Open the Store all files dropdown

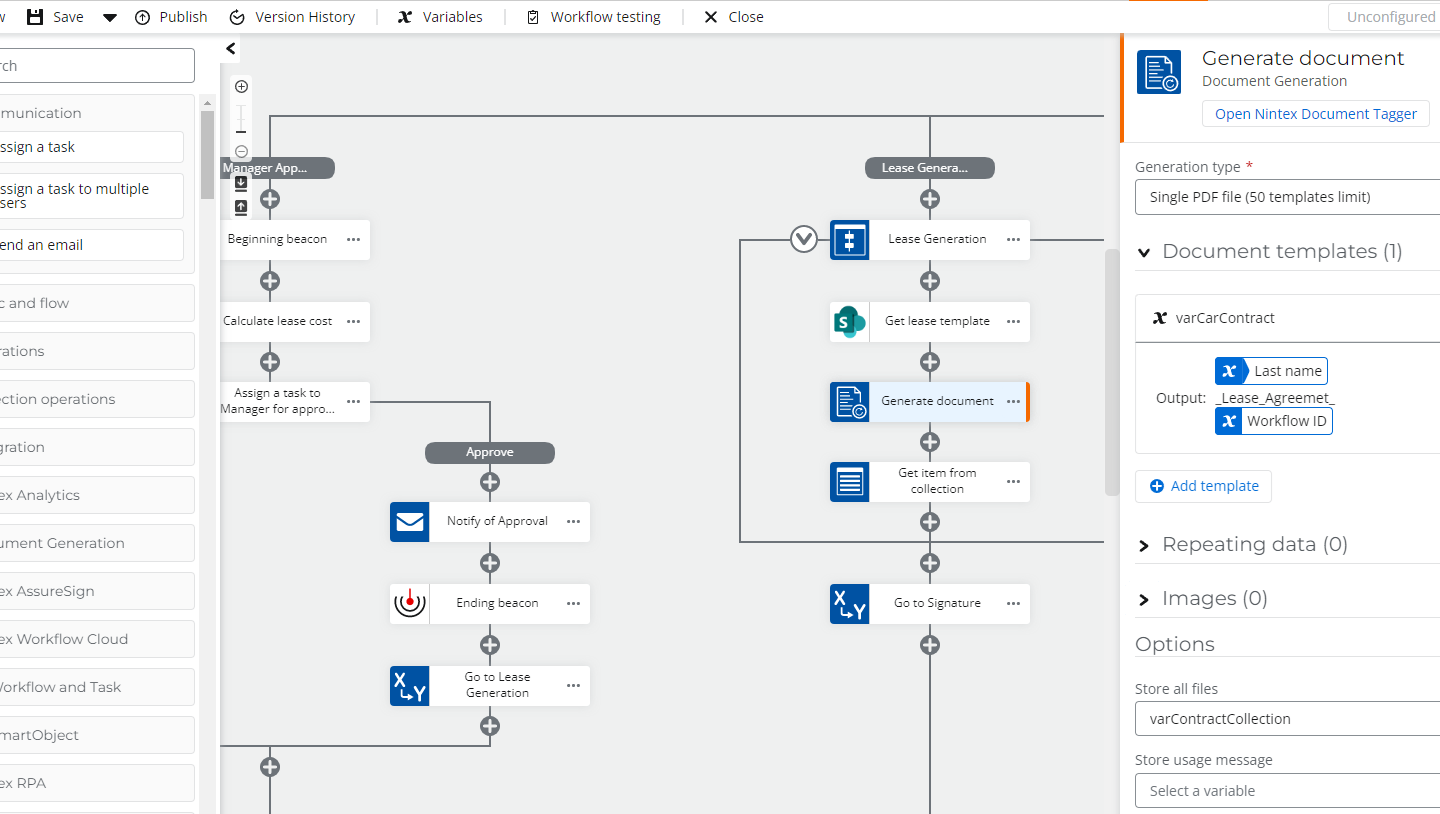pyautogui.click(x=1287, y=719)
